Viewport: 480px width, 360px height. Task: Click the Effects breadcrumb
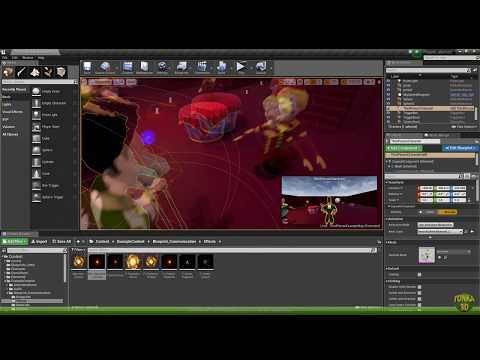[x=210, y=241]
